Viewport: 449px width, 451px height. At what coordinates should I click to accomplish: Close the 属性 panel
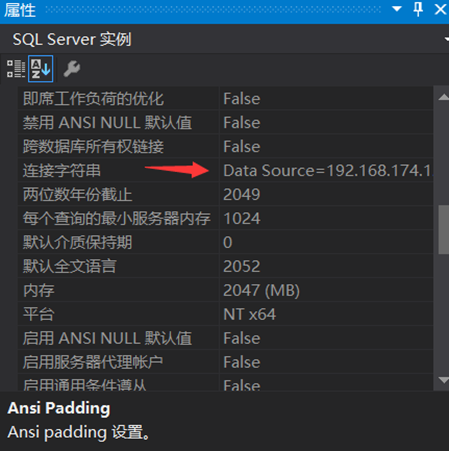coord(440,9)
